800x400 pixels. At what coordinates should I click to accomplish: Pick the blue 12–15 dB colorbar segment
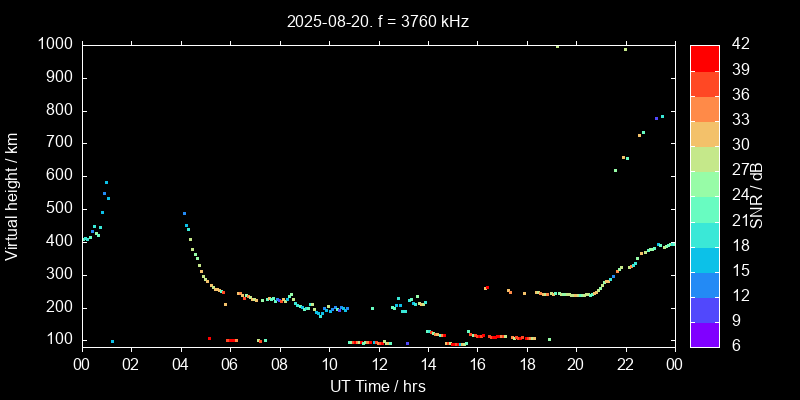pos(704,284)
